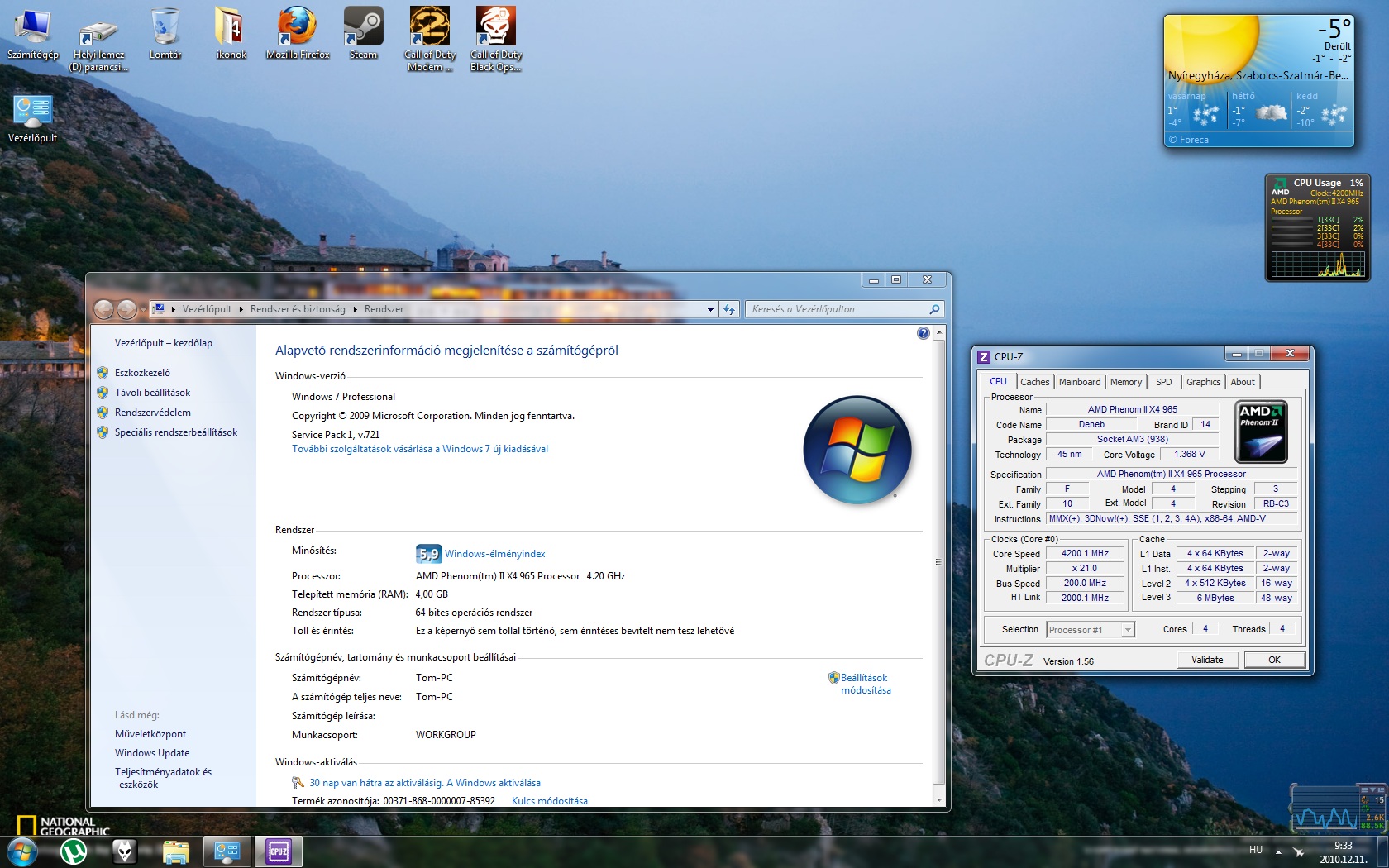Select the CPU tab in CPU-Z
Image resolution: width=1389 pixels, height=868 pixels.
pos(998,381)
